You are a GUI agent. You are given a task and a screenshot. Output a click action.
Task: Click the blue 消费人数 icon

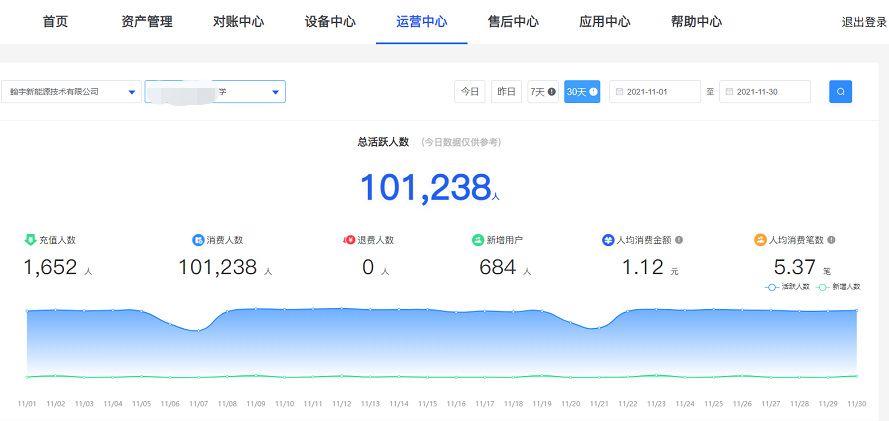198,240
